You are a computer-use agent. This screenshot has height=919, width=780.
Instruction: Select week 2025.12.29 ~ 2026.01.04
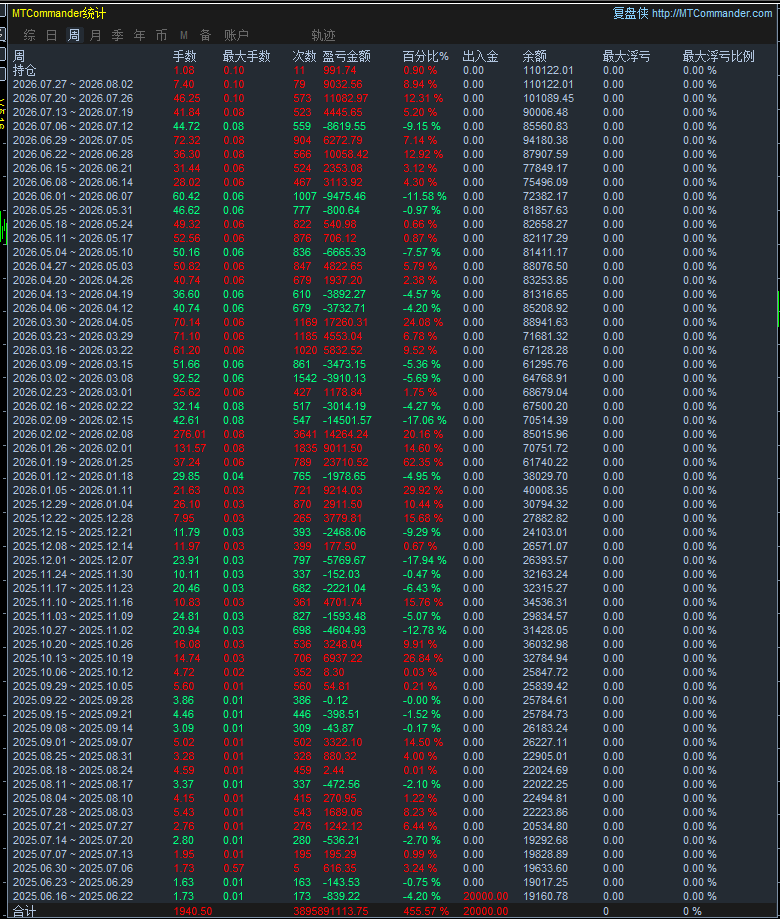pyautogui.click(x=73, y=504)
